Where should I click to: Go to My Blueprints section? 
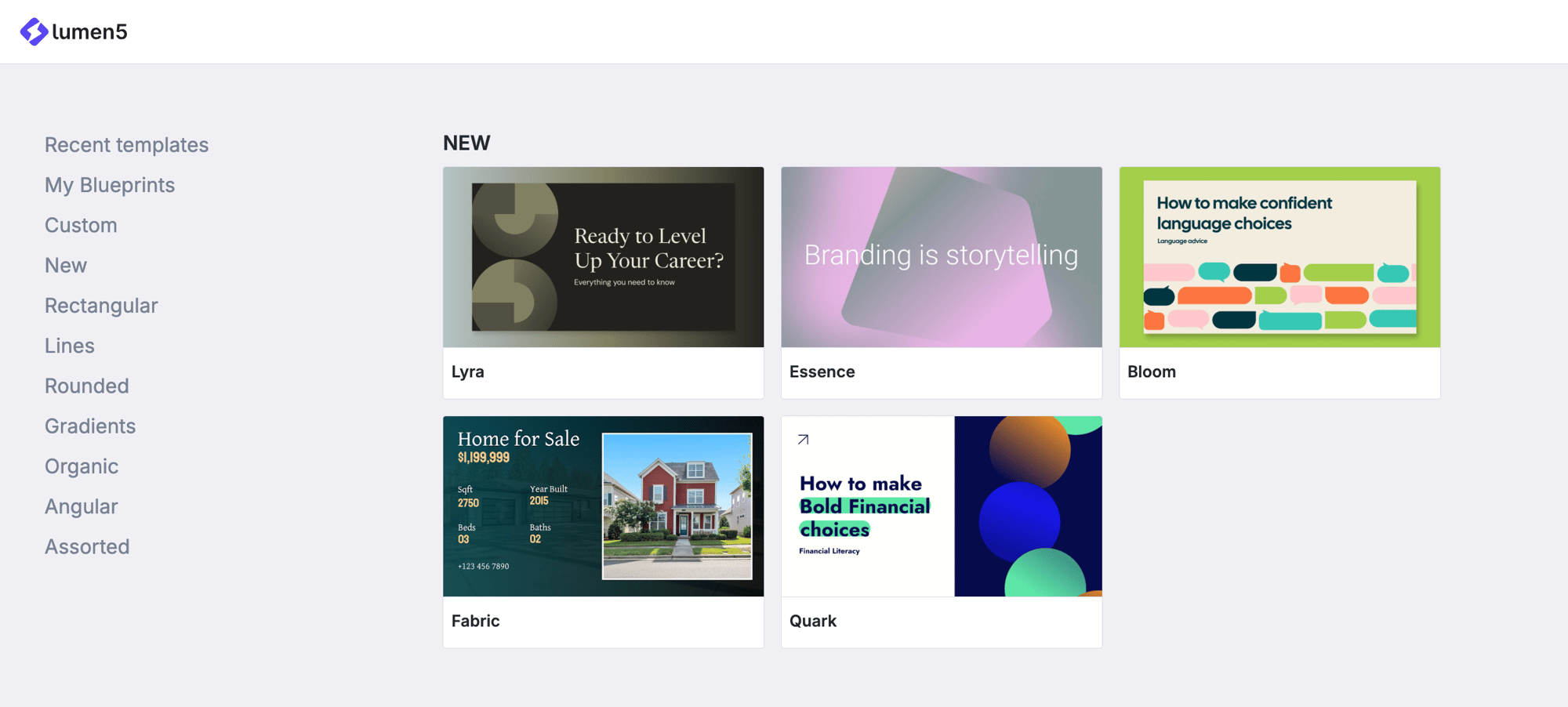click(x=110, y=185)
